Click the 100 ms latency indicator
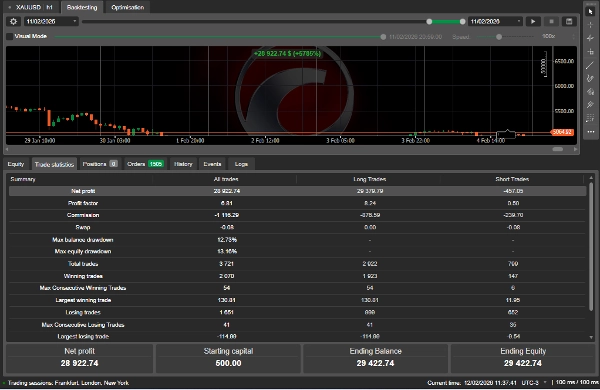Image resolution: width=600 pixels, height=390 pixels. (577, 382)
